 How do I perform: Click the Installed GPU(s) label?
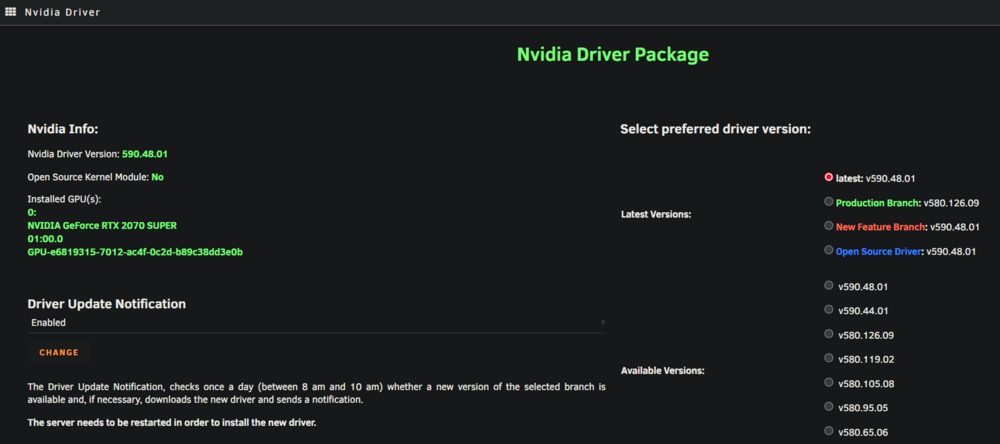64,199
